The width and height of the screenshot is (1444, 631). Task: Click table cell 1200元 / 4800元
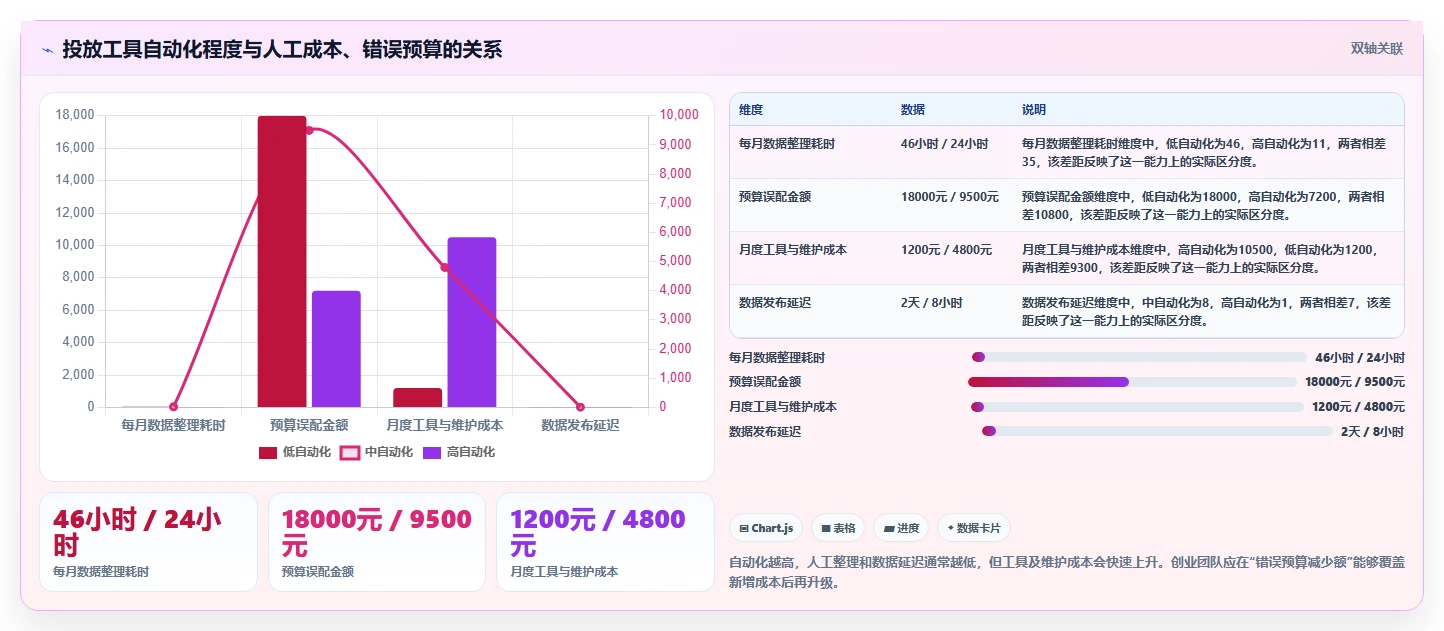(x=947, y=250)
